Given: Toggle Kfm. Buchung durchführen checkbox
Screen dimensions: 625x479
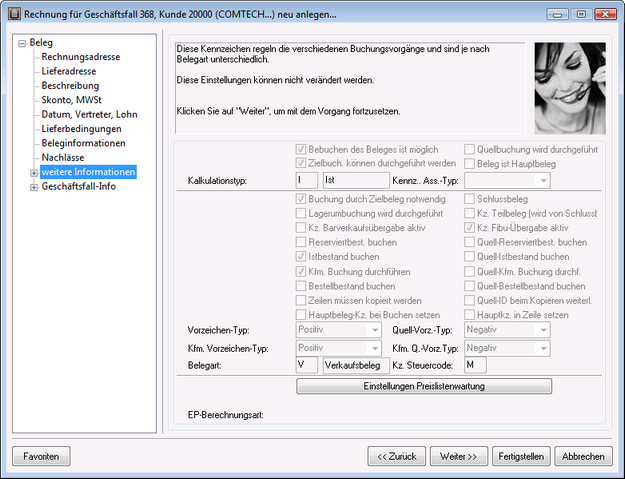Looking at the screenshot, I should (301, 271).
